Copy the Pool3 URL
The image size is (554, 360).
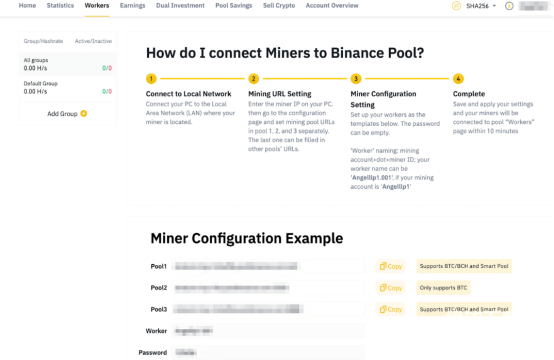[390, 309]
